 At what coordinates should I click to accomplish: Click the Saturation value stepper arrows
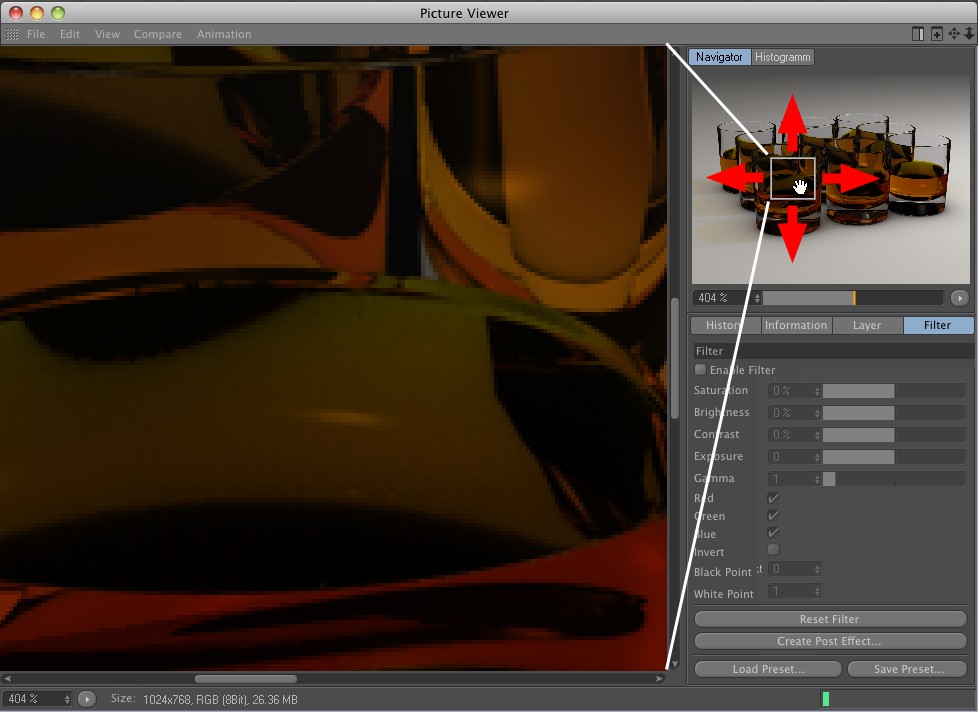pyautogui.click(x=817, y=391)
